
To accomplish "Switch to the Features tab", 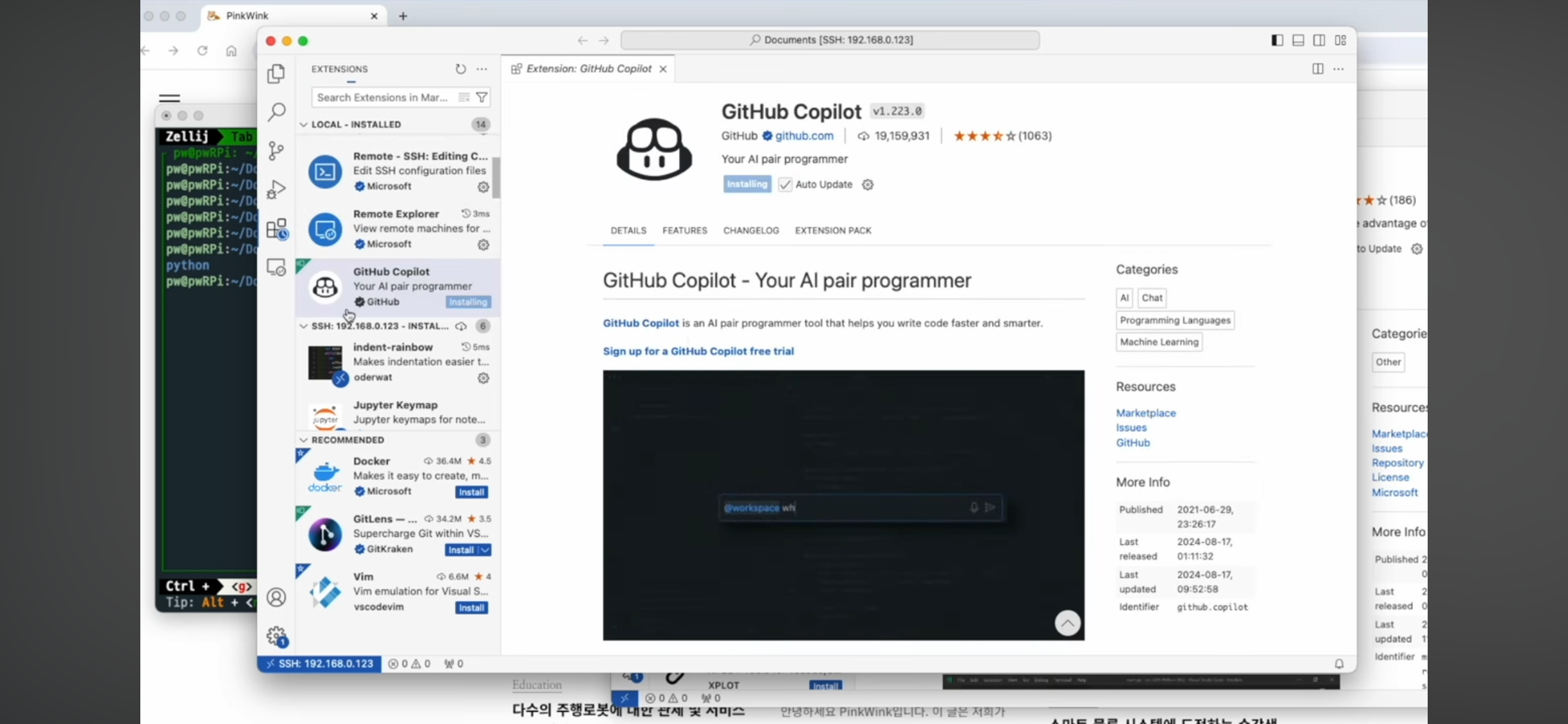I will click(x=684, y=230).
